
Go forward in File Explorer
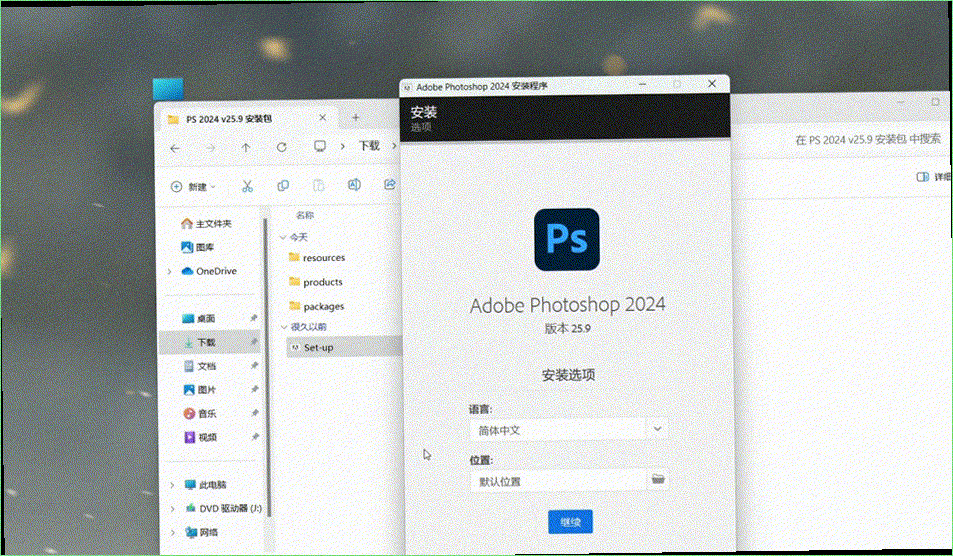pyautogui.click(x=210, y=148)
